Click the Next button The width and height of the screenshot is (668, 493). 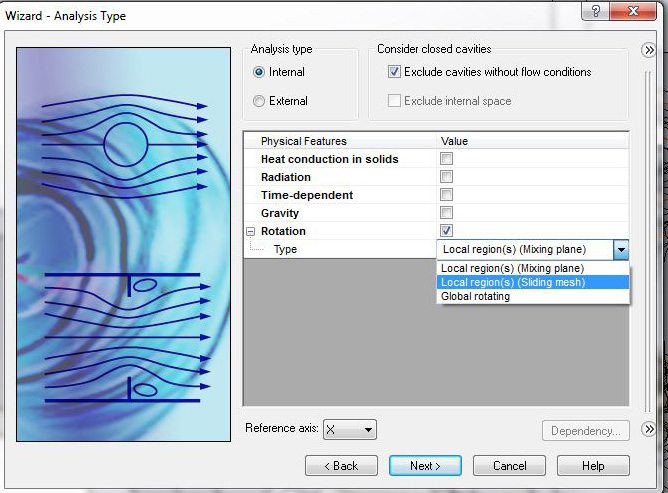425,466
